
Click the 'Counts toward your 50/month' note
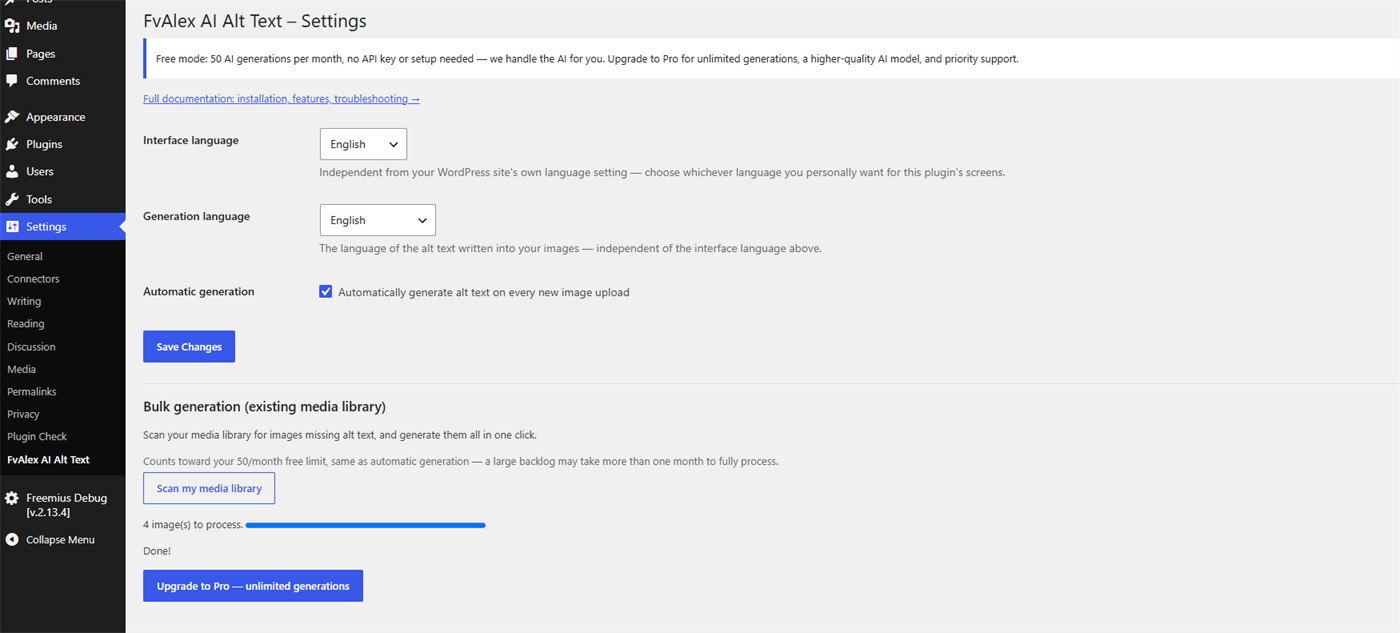[460, 462]
